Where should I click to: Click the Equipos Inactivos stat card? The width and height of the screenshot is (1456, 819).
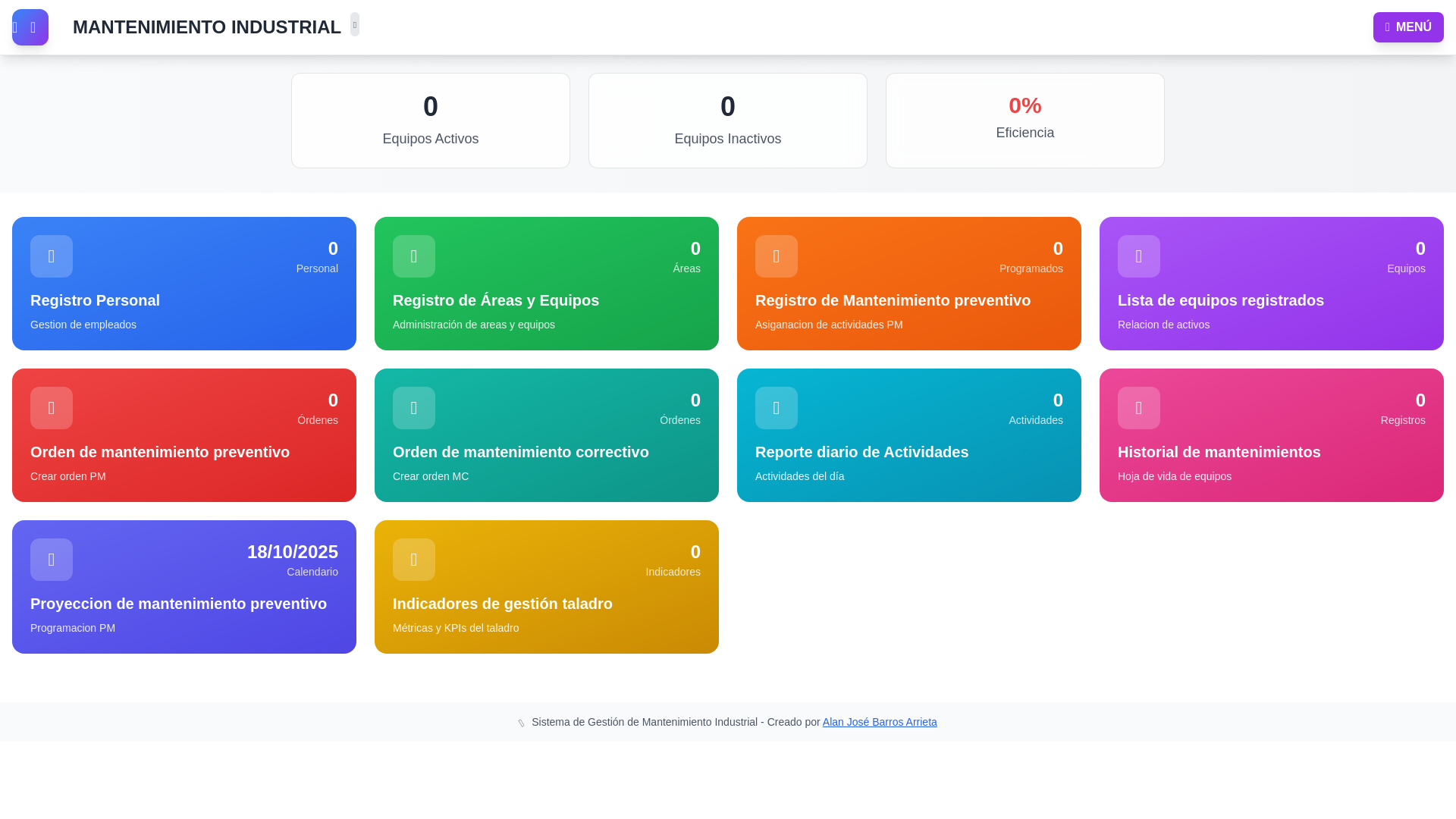tap(728, 121)
